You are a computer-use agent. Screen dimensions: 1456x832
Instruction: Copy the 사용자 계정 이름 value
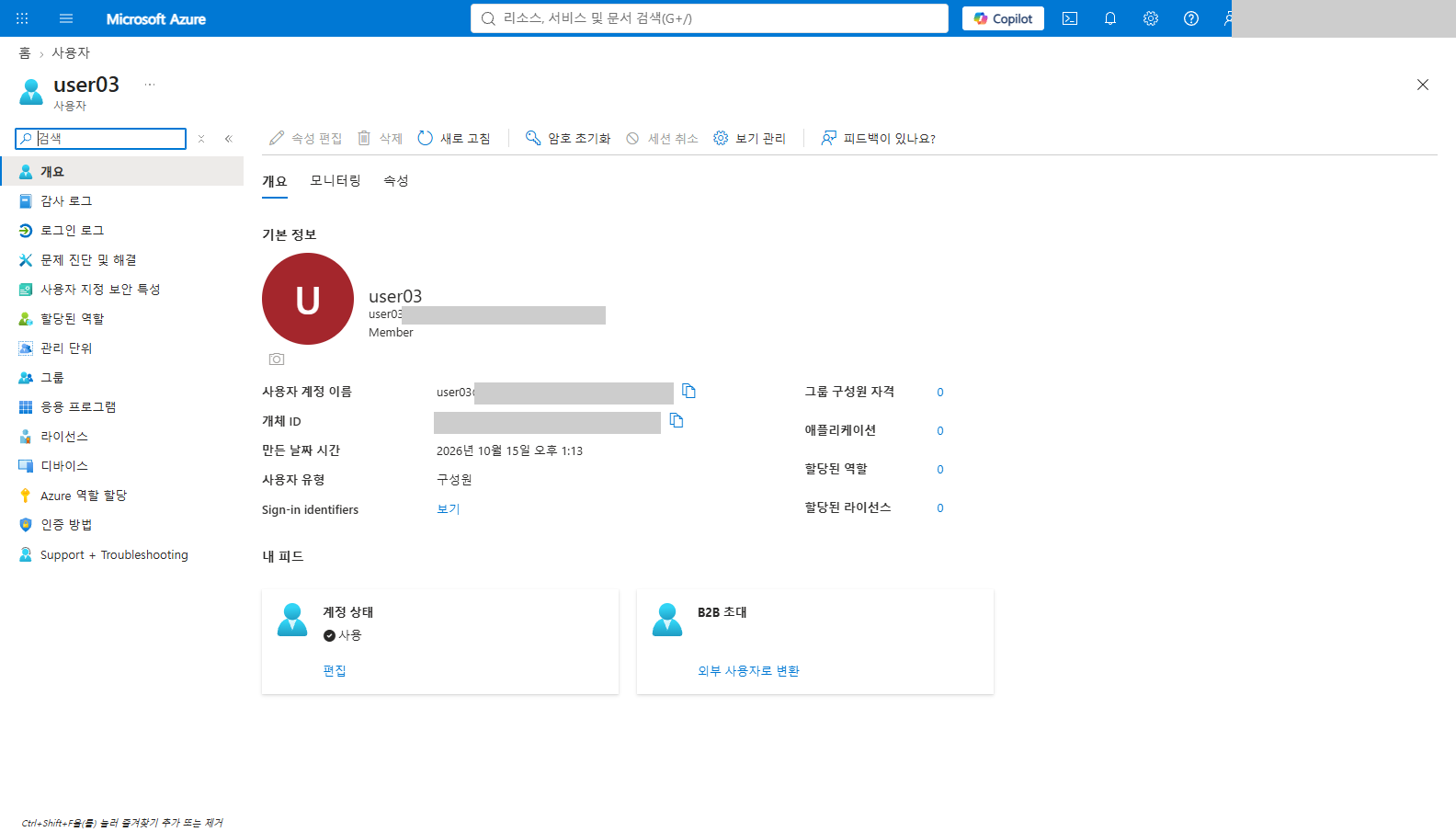[x=688, y=392]
